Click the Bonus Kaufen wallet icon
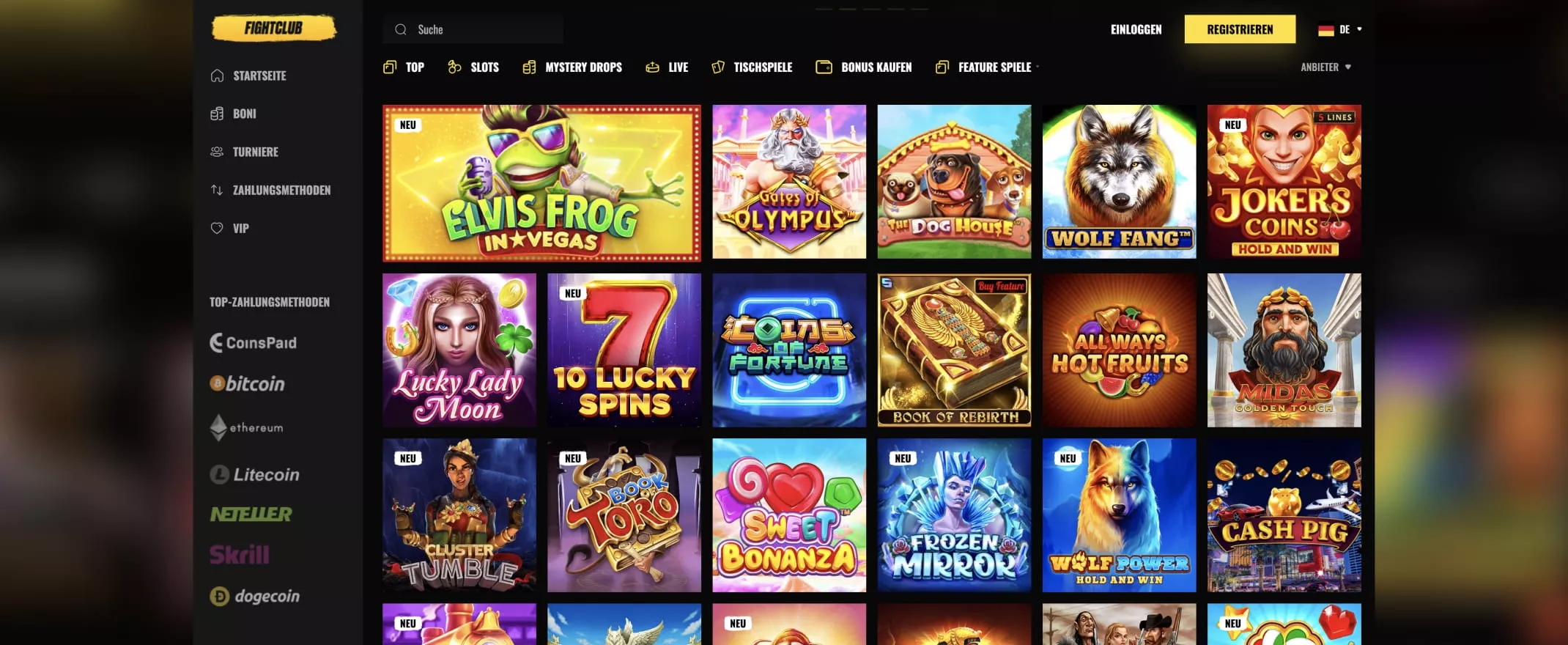The height and width of the screenshot is (645, 1568). pos(824,67)
